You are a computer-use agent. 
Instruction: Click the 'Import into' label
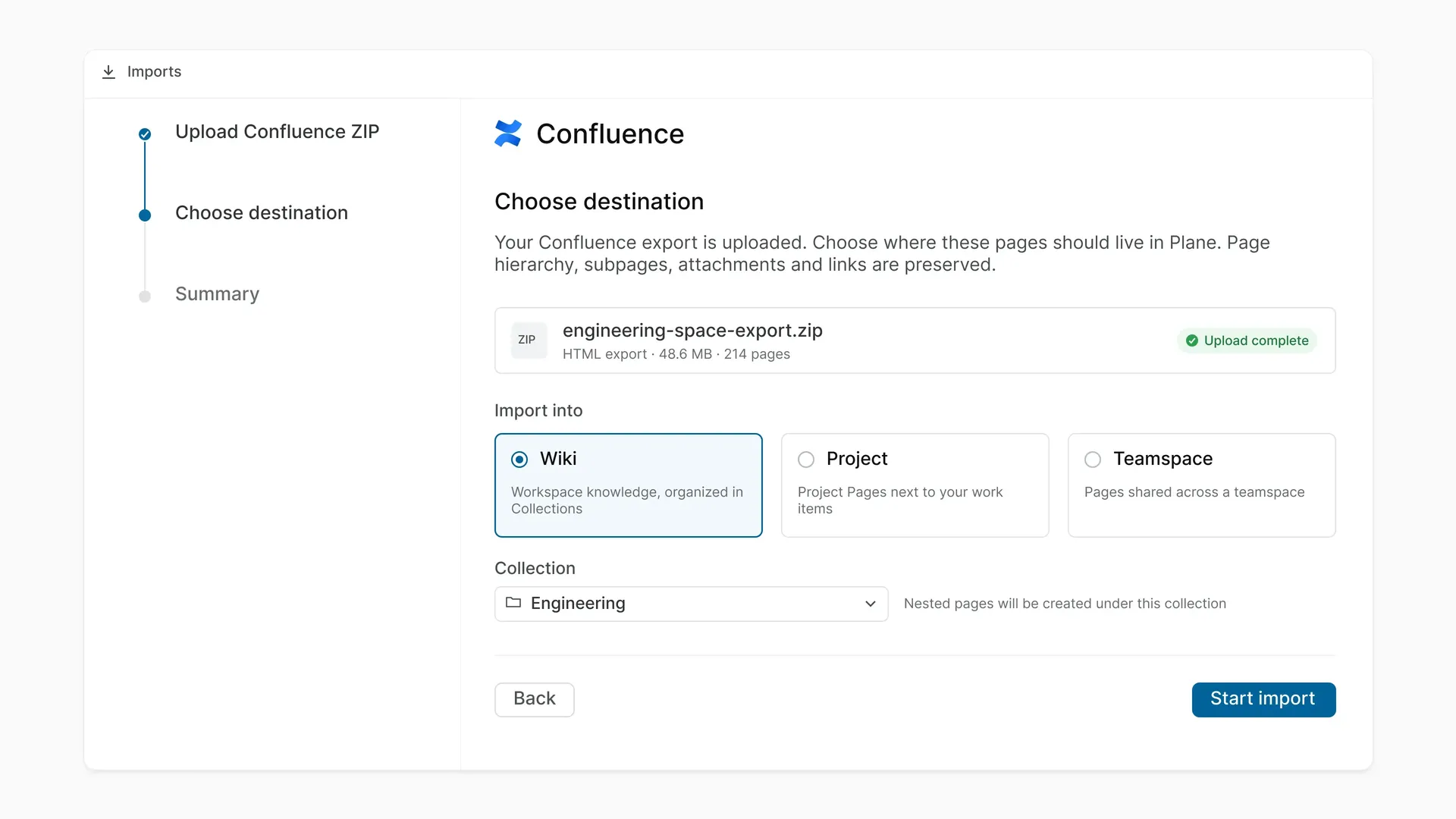tap(538, 411)
